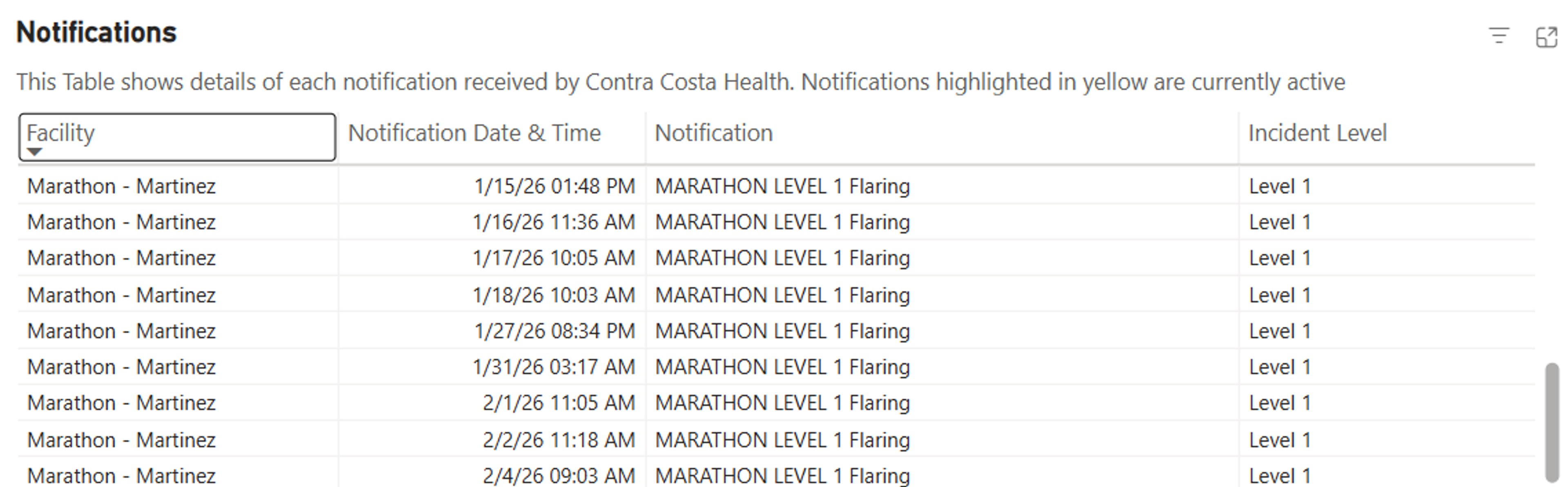Image resolution: width=1568 pixels, height=487 pixels.
Task: Sort by the Facility column header
Action: 61,133
